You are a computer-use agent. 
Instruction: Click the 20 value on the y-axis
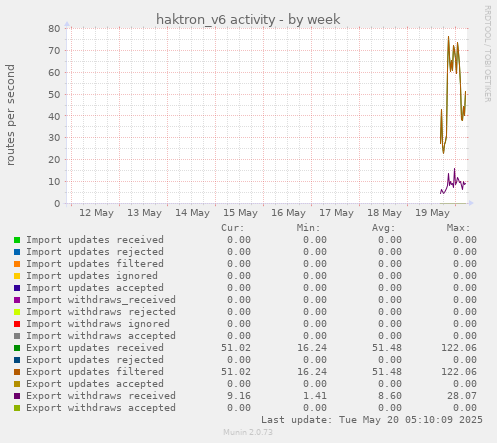pos(54,160)
